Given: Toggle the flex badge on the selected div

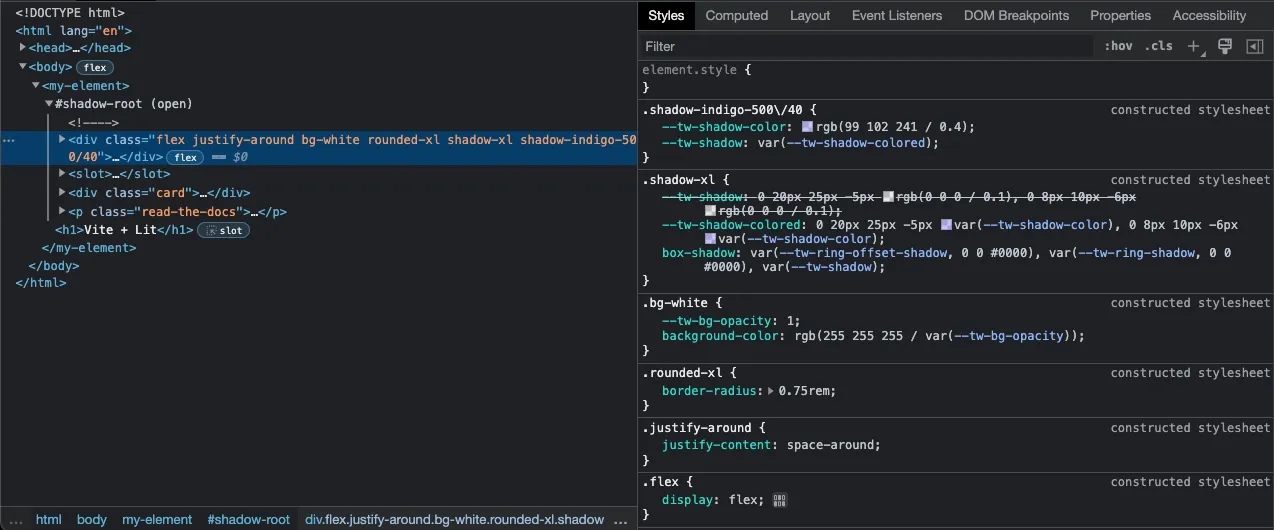Looking at the screenshot, I should [183, 157].
